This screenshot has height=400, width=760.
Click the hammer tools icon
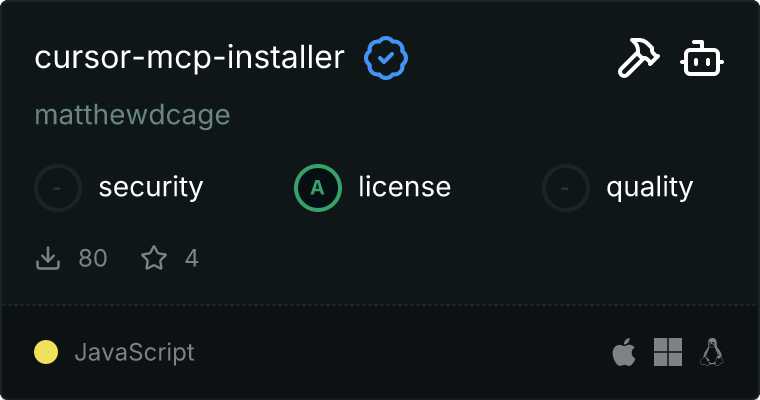click(x=636, y=60)
